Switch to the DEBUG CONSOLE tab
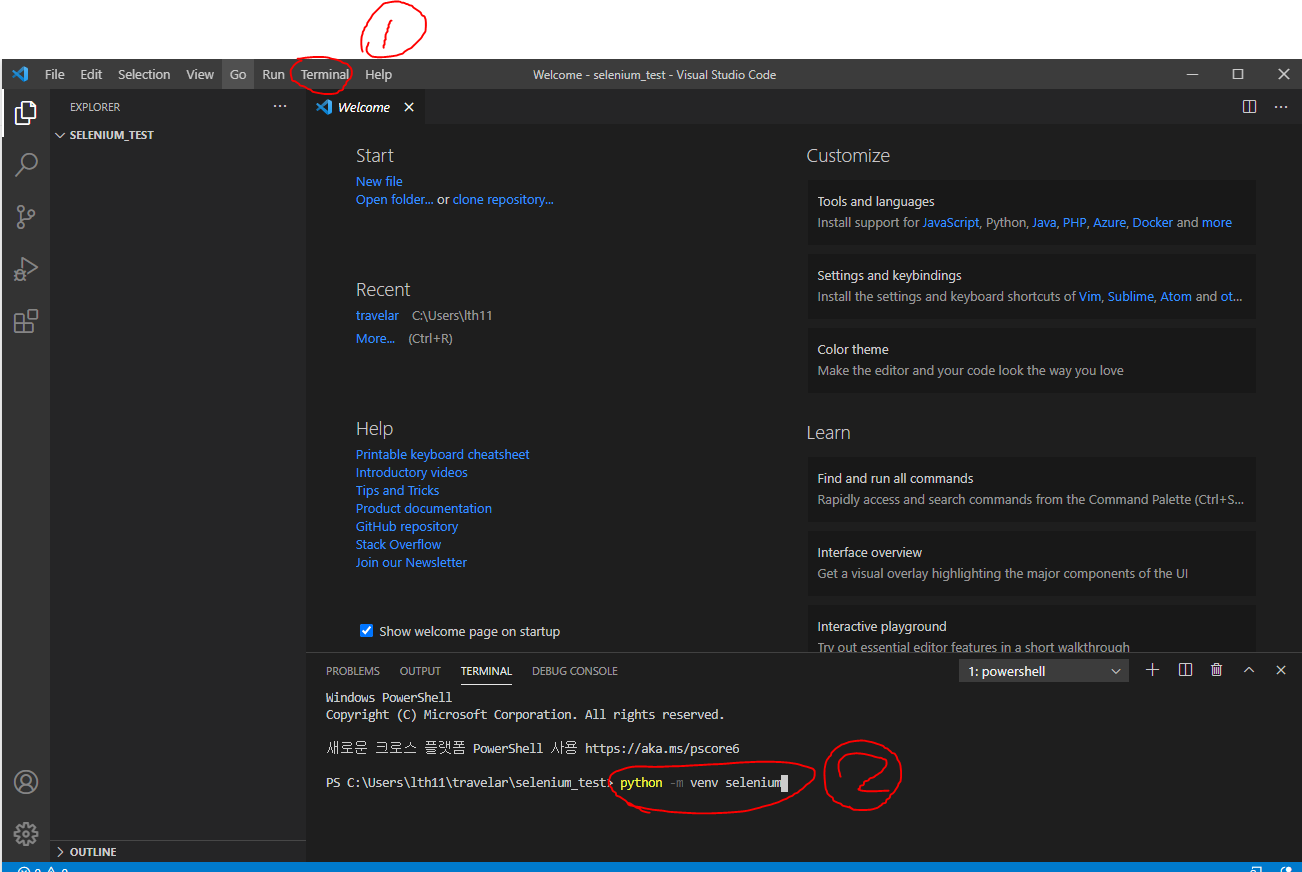 (575, 671)
